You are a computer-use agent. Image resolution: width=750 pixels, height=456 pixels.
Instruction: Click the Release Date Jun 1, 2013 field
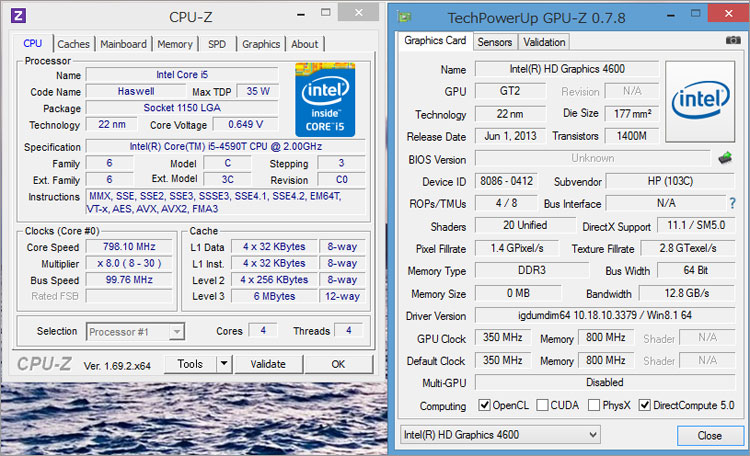click(x=510, y=136)
